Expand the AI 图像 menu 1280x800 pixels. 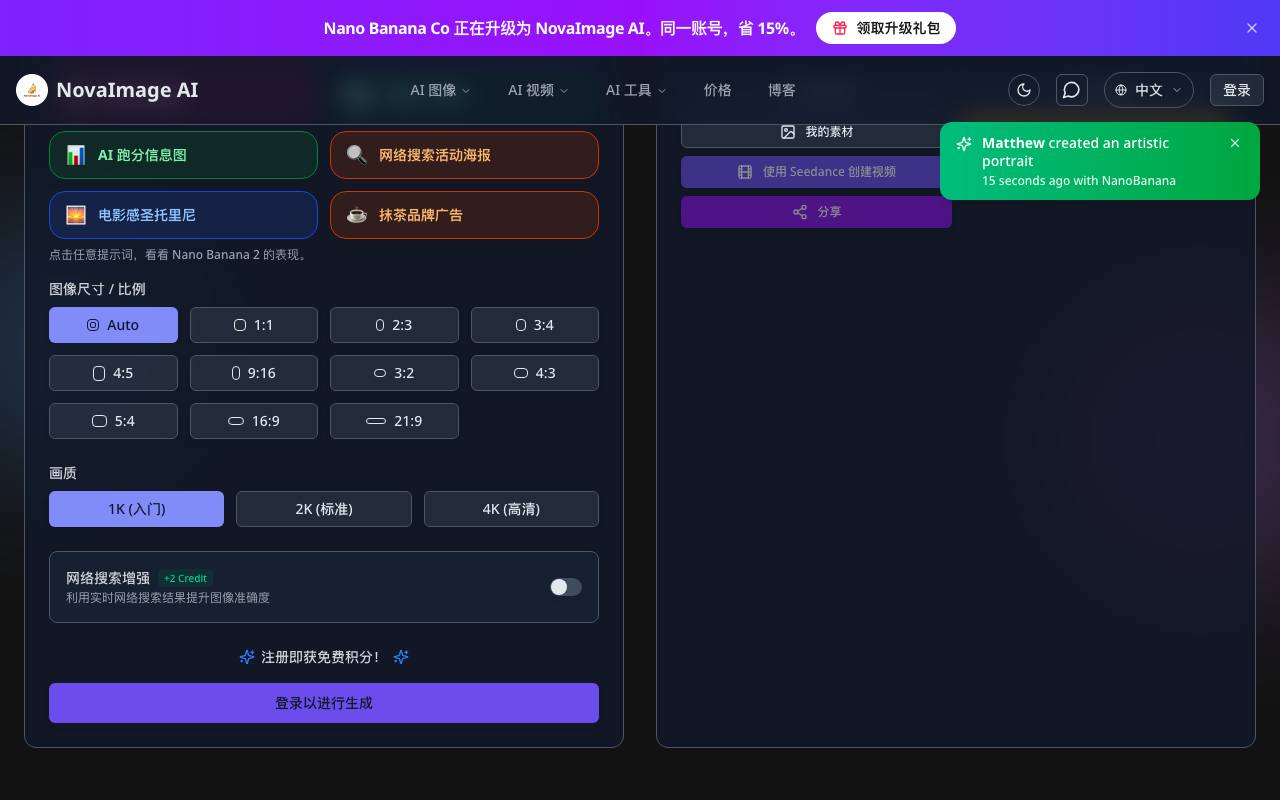tap(440, 90)
